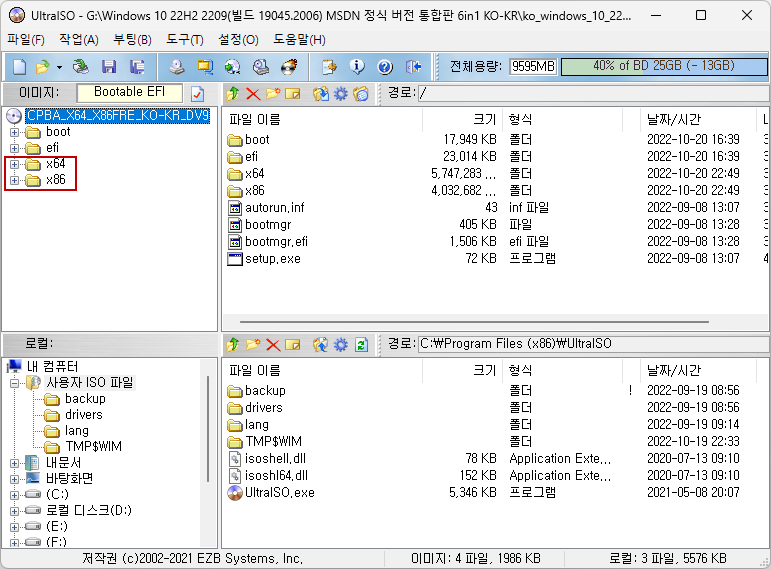Click red X delete in image pane toolbar

pos(253,93)
